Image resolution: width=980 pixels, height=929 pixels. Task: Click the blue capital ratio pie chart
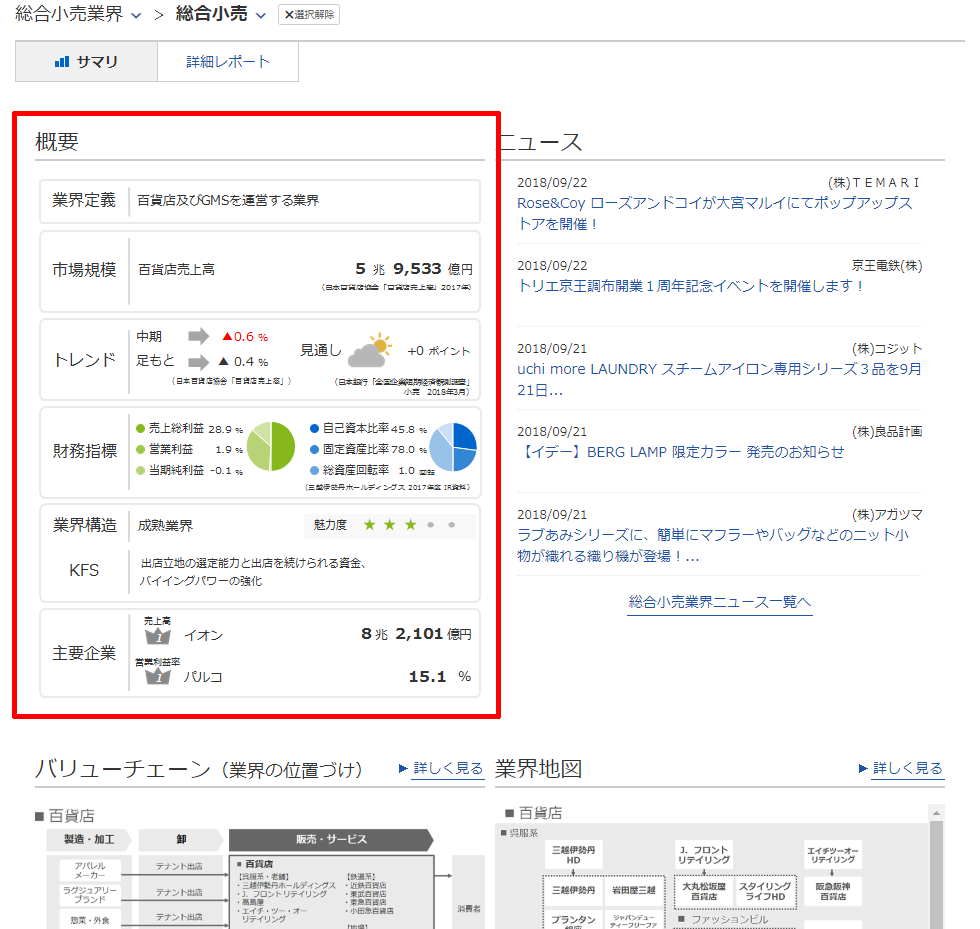tap(453, 447)
